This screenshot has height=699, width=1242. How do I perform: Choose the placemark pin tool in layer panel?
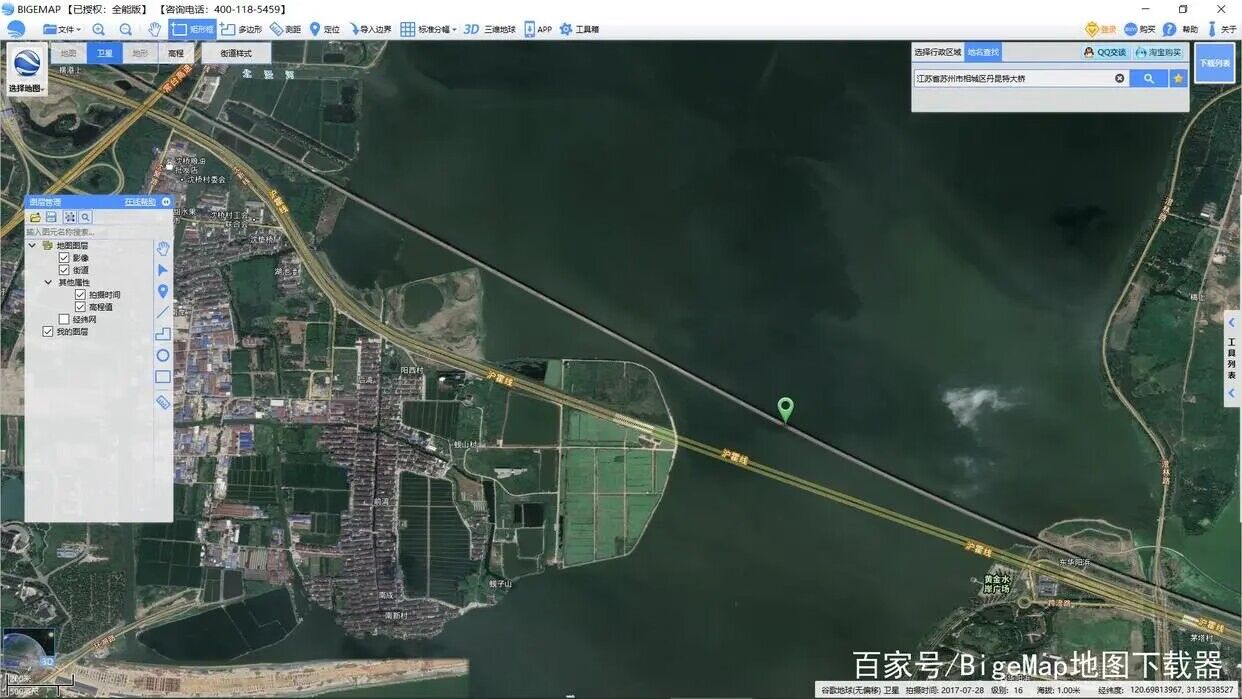pyautogui.click(x=162, y=291)
